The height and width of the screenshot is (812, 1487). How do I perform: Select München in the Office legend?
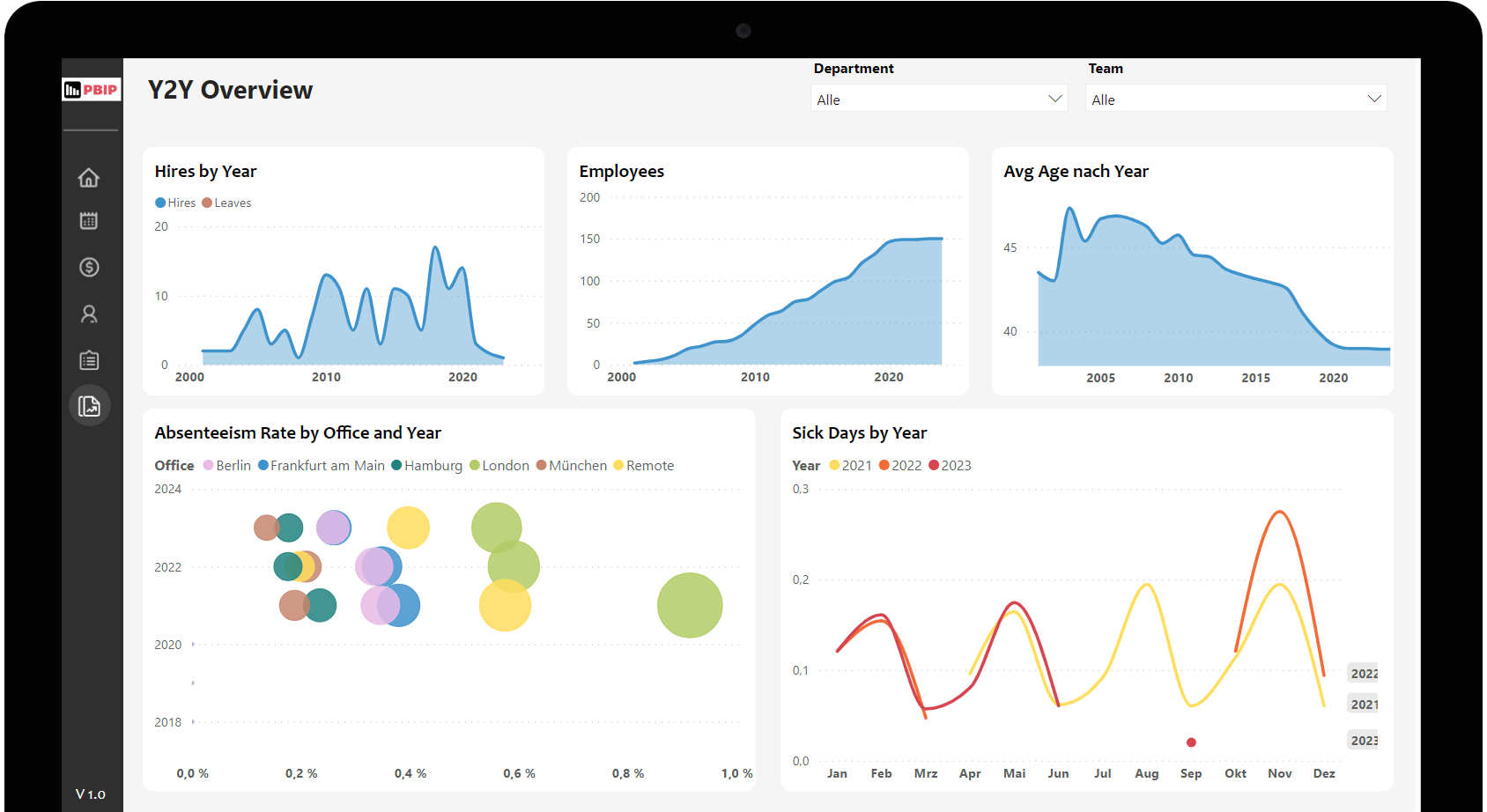pos(572,465)
